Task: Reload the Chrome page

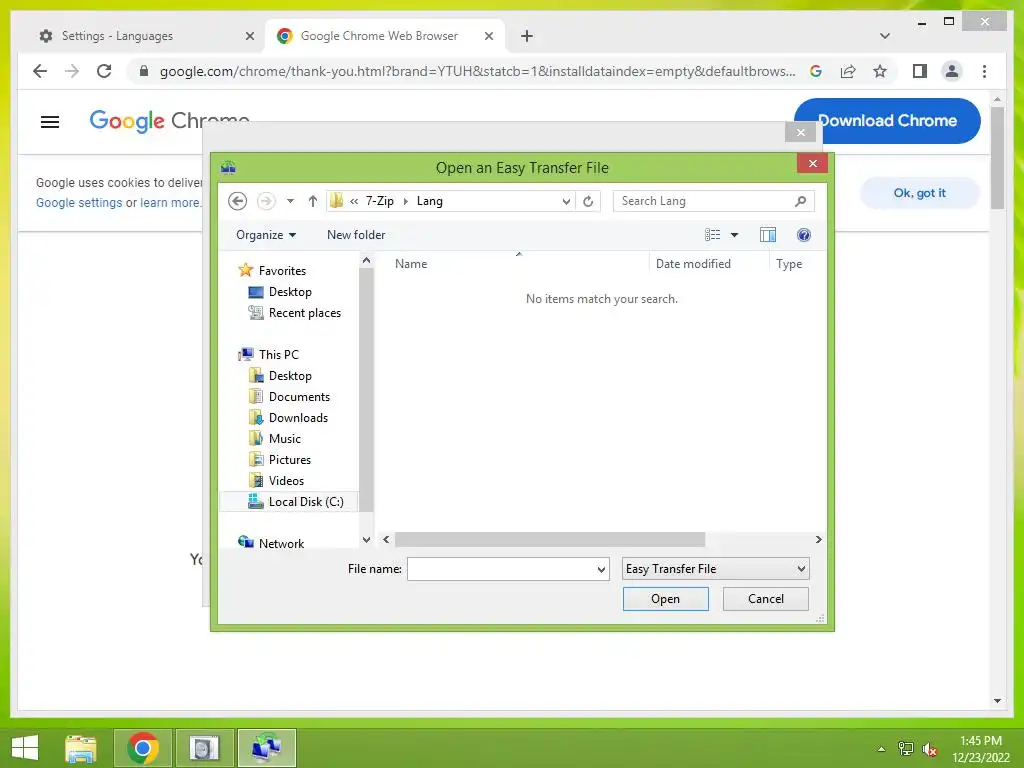Action: pyautogui.click(x=104, y=71)
